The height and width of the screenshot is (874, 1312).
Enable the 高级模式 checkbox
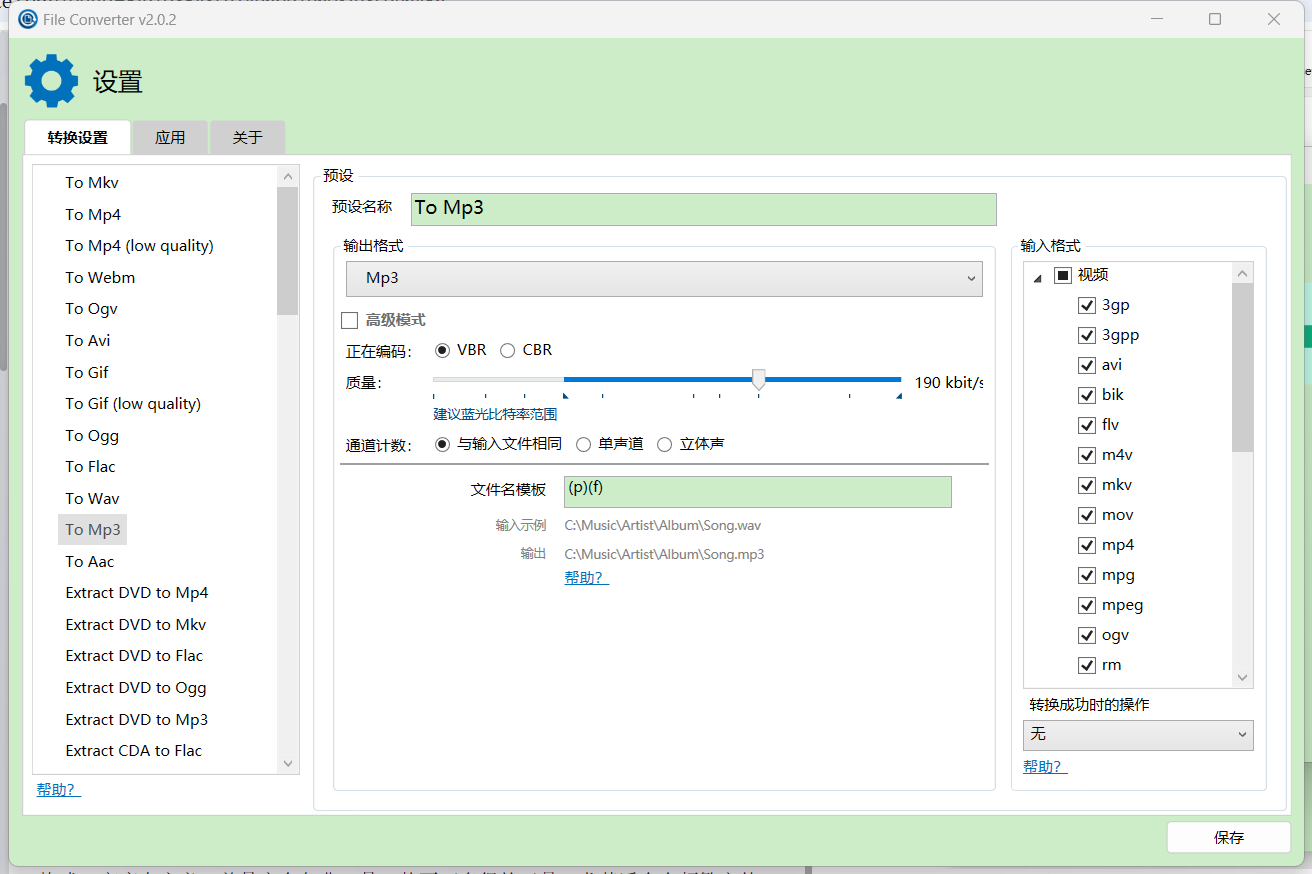pyautogui.click(x=350, y=320)
